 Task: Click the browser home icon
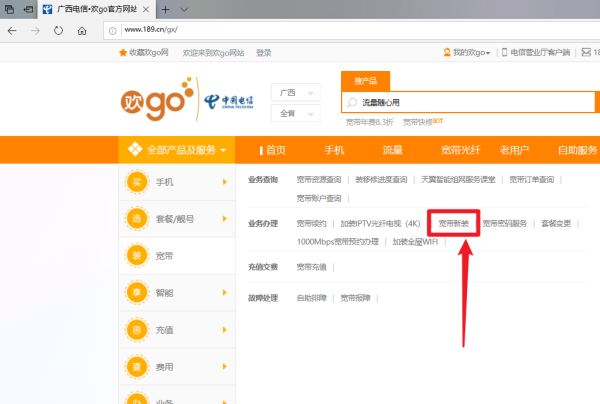click(x=82, y=30)
